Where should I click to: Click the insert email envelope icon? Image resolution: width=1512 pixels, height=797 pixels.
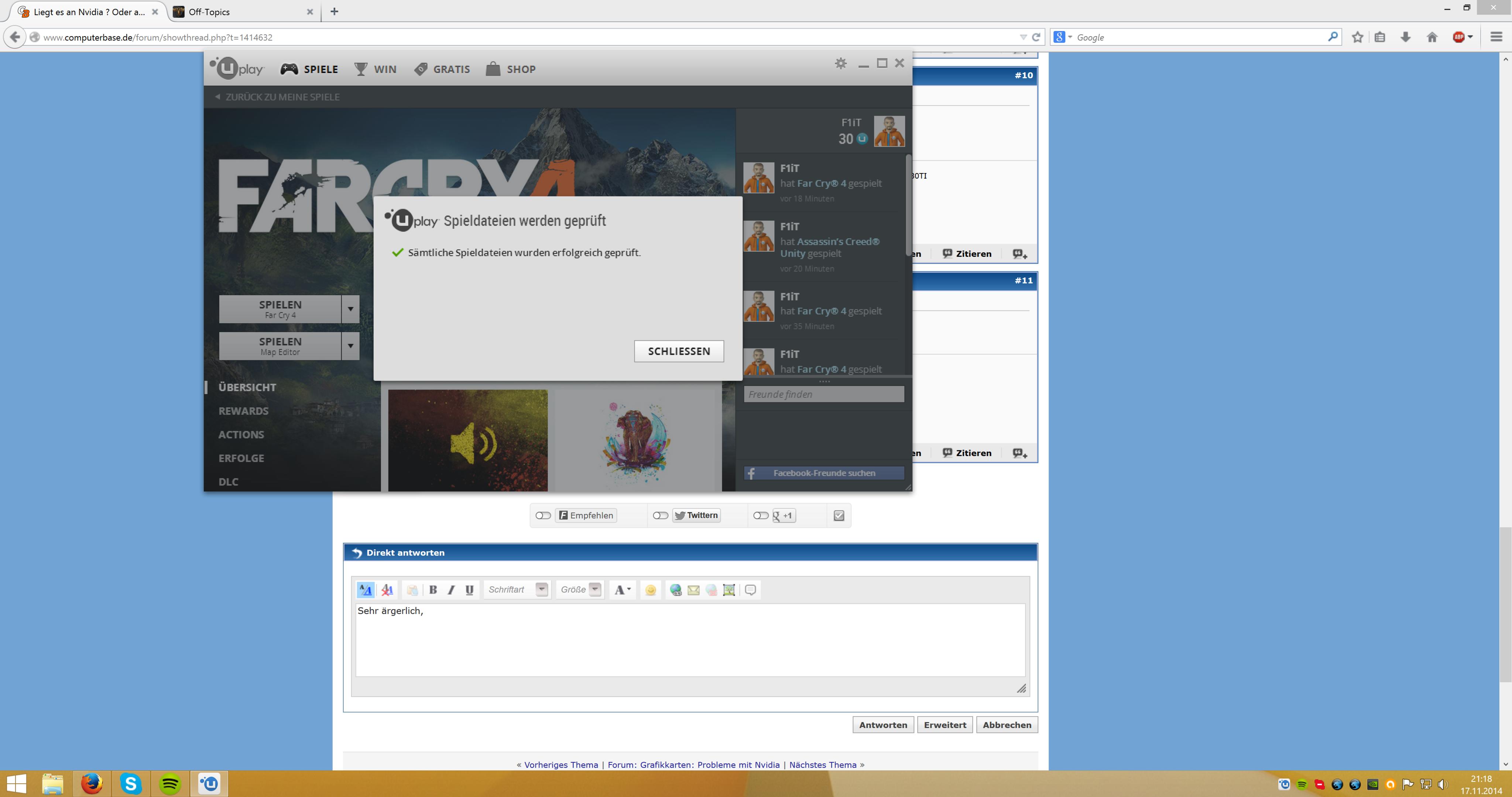693,590
